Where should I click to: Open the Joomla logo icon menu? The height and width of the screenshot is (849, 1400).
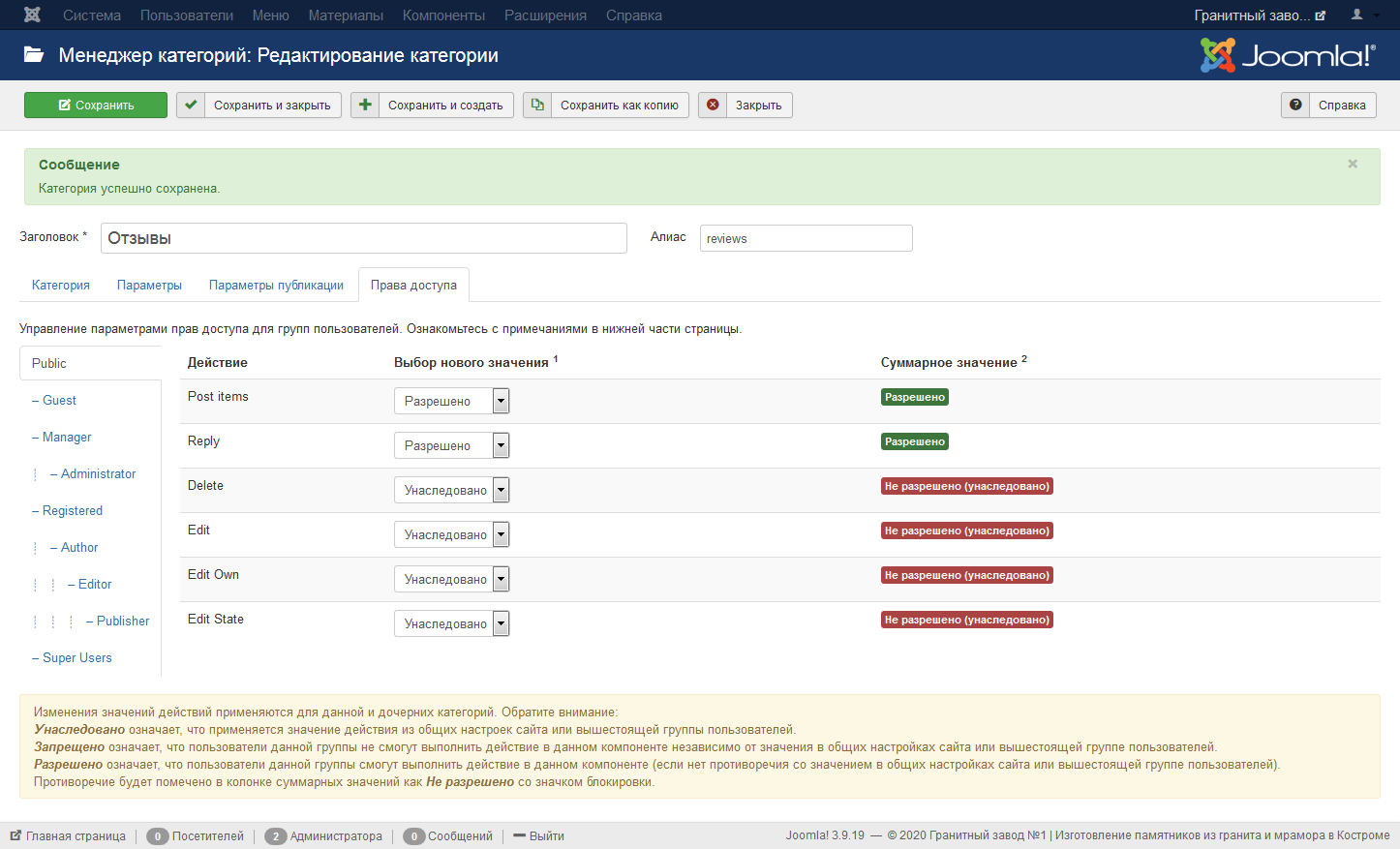click(32, 15)
